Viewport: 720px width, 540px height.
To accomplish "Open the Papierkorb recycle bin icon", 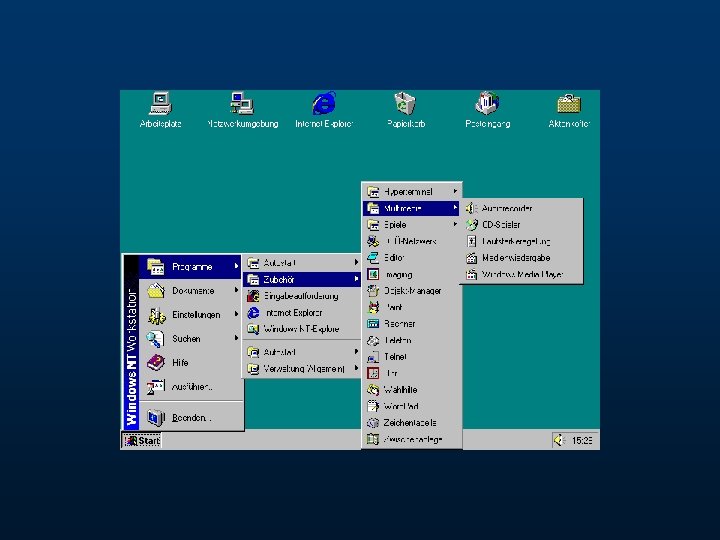I will (405, 109).
